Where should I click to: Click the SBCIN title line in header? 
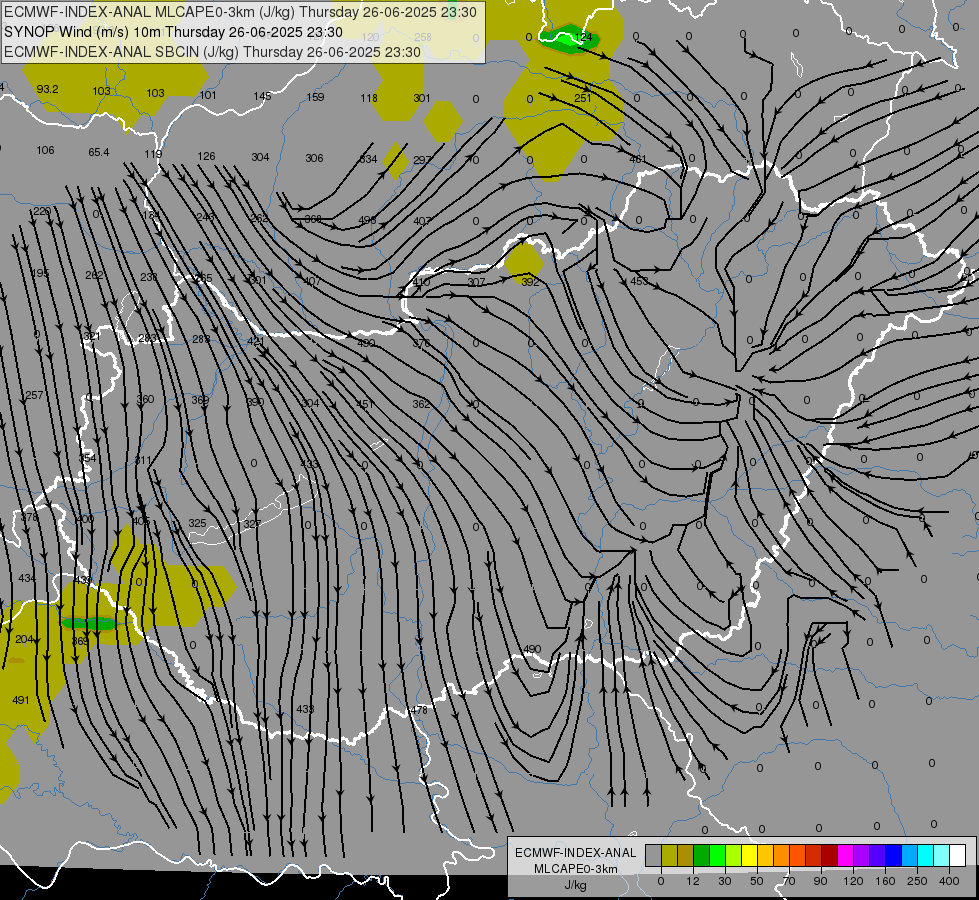(212, 52)
